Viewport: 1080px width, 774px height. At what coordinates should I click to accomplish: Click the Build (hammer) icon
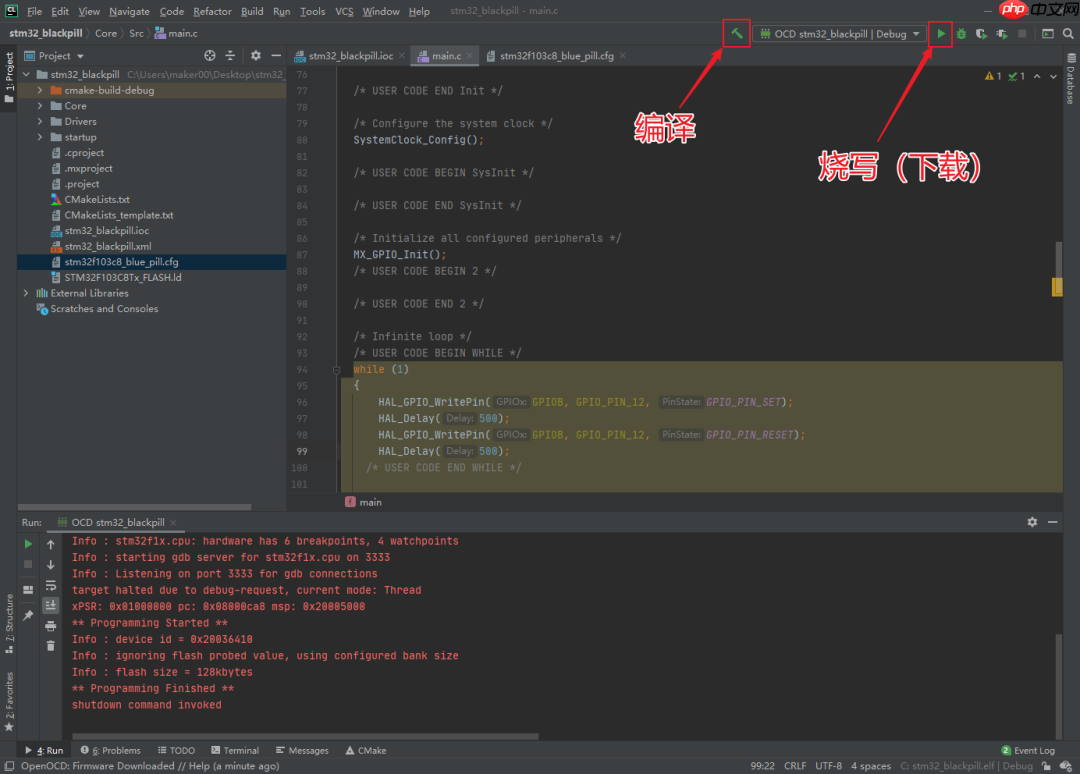point(737,33)
